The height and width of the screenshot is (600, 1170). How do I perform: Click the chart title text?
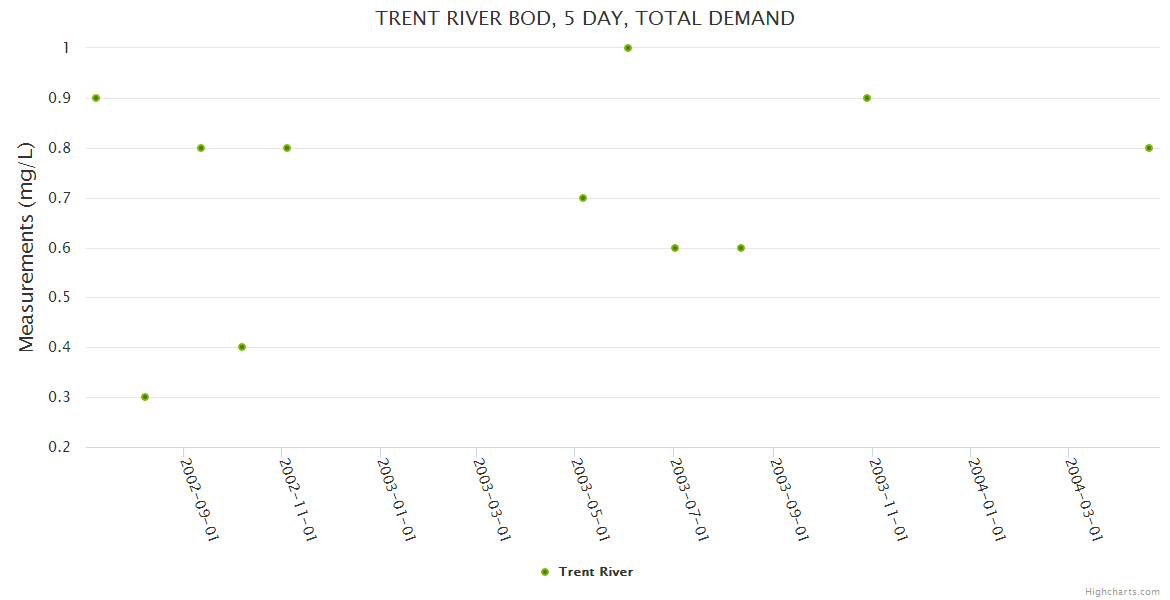[x=585, y=18]
